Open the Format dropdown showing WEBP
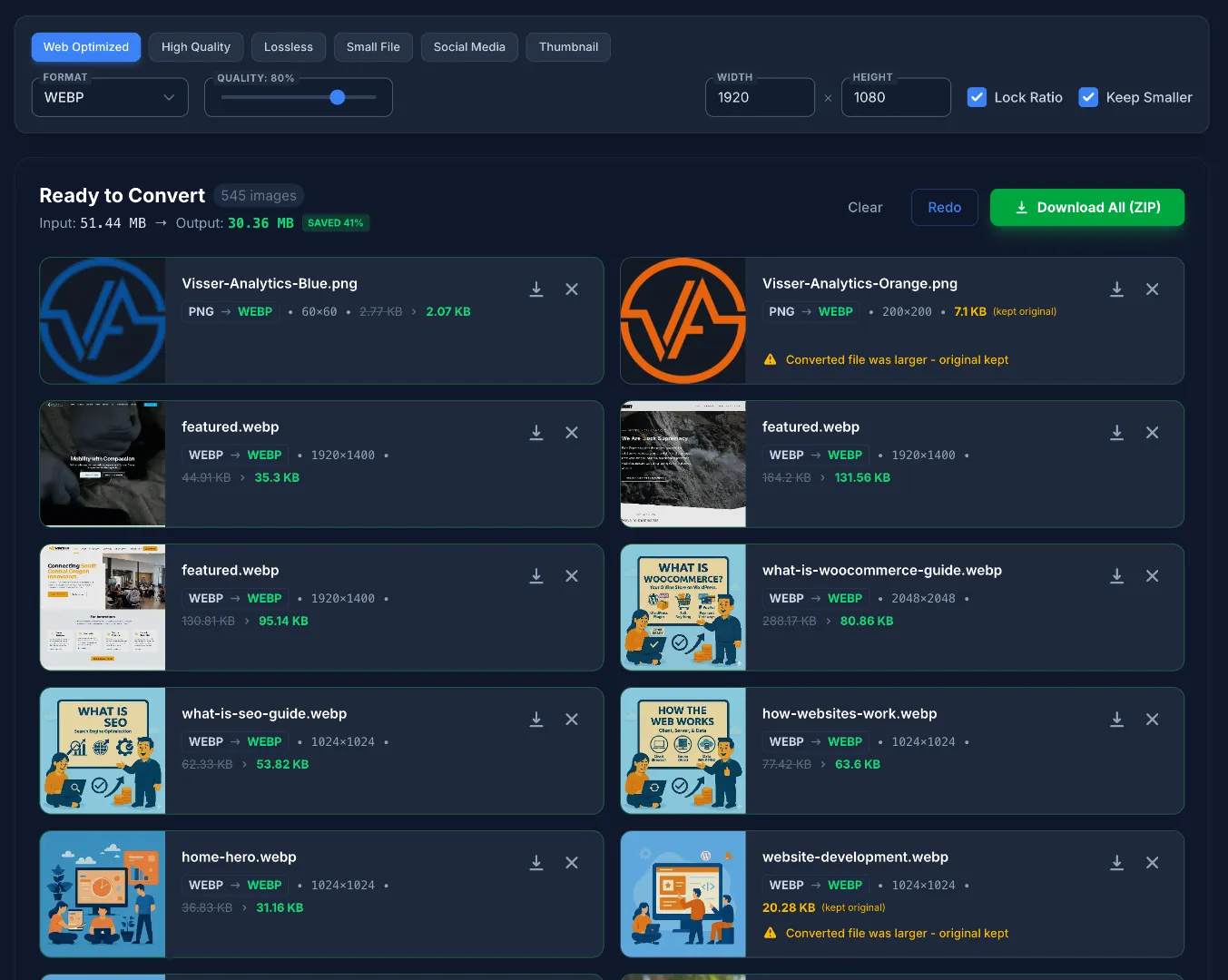The width and height of the screenshot is (1228, 980). point(110,97)
